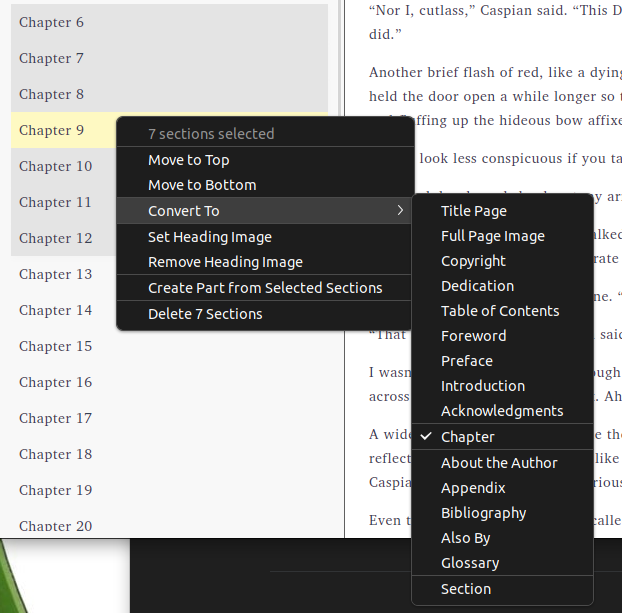Click Delete 7 Sections

pos(265,314)
